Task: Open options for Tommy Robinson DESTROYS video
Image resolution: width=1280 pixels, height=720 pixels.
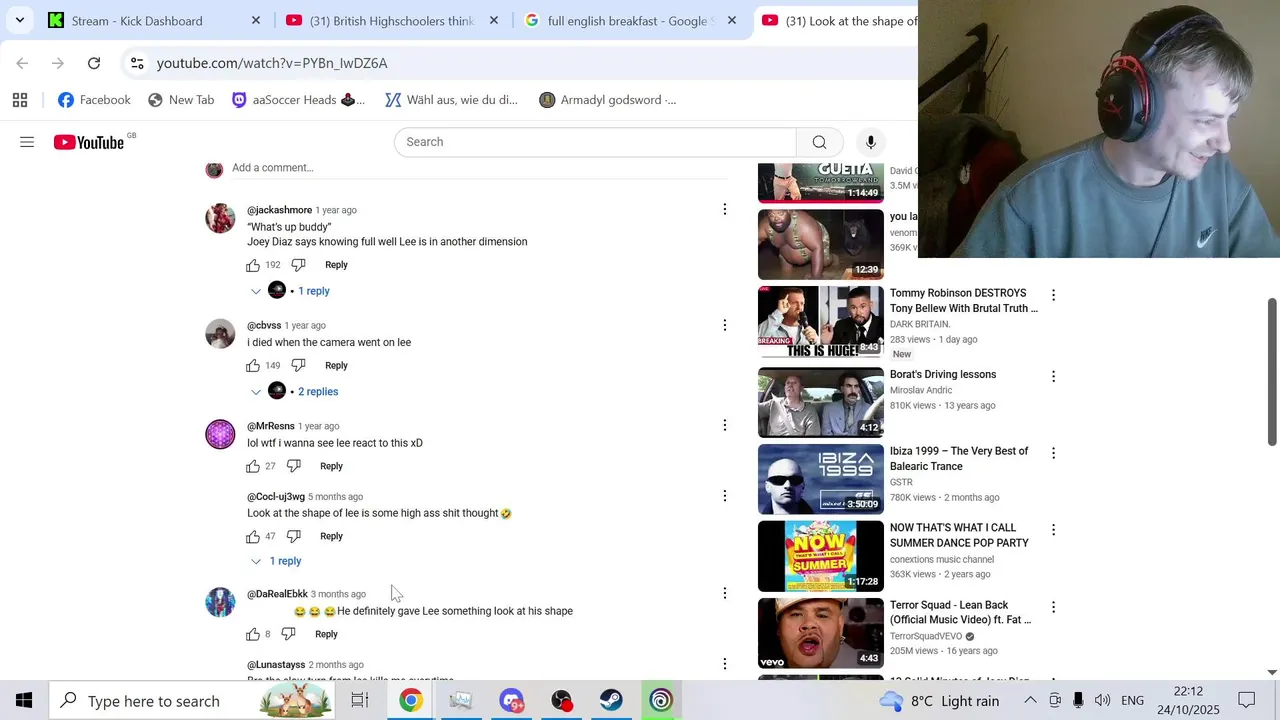Action: point(1053,296)
